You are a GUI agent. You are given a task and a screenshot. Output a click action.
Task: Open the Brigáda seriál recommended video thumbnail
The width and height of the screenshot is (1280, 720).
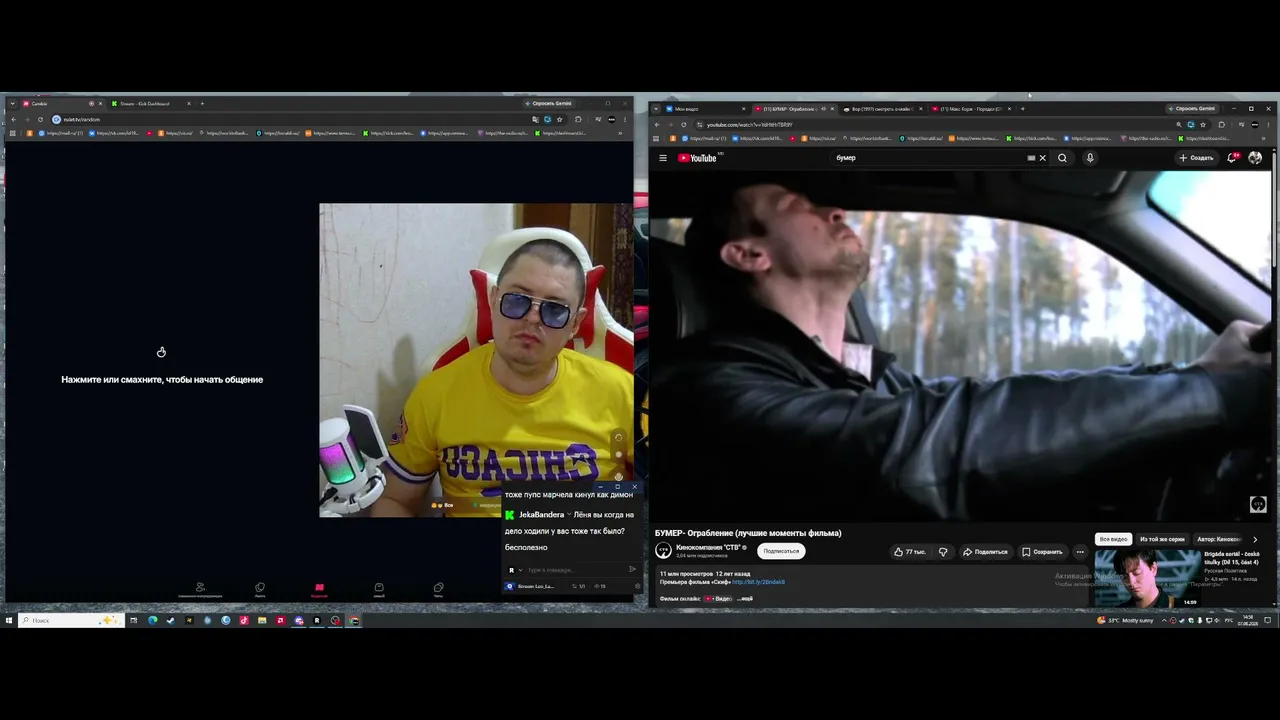click(x=1147, y=578)
